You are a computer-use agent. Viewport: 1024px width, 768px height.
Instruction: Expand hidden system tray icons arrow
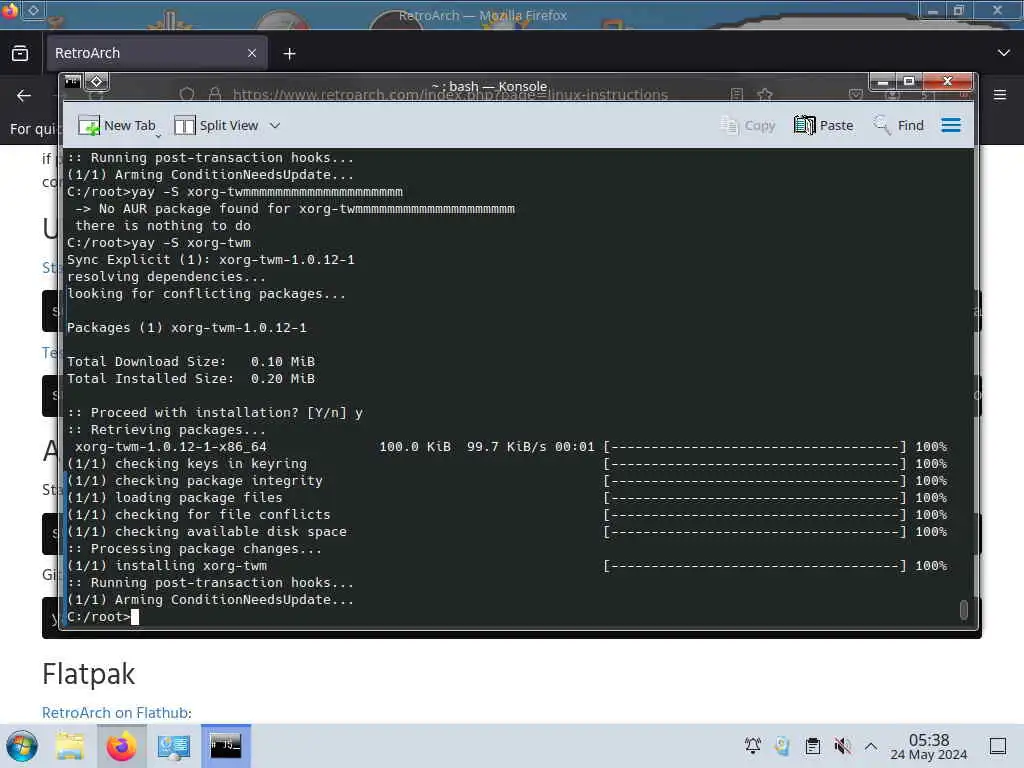(x=871, y=746)
